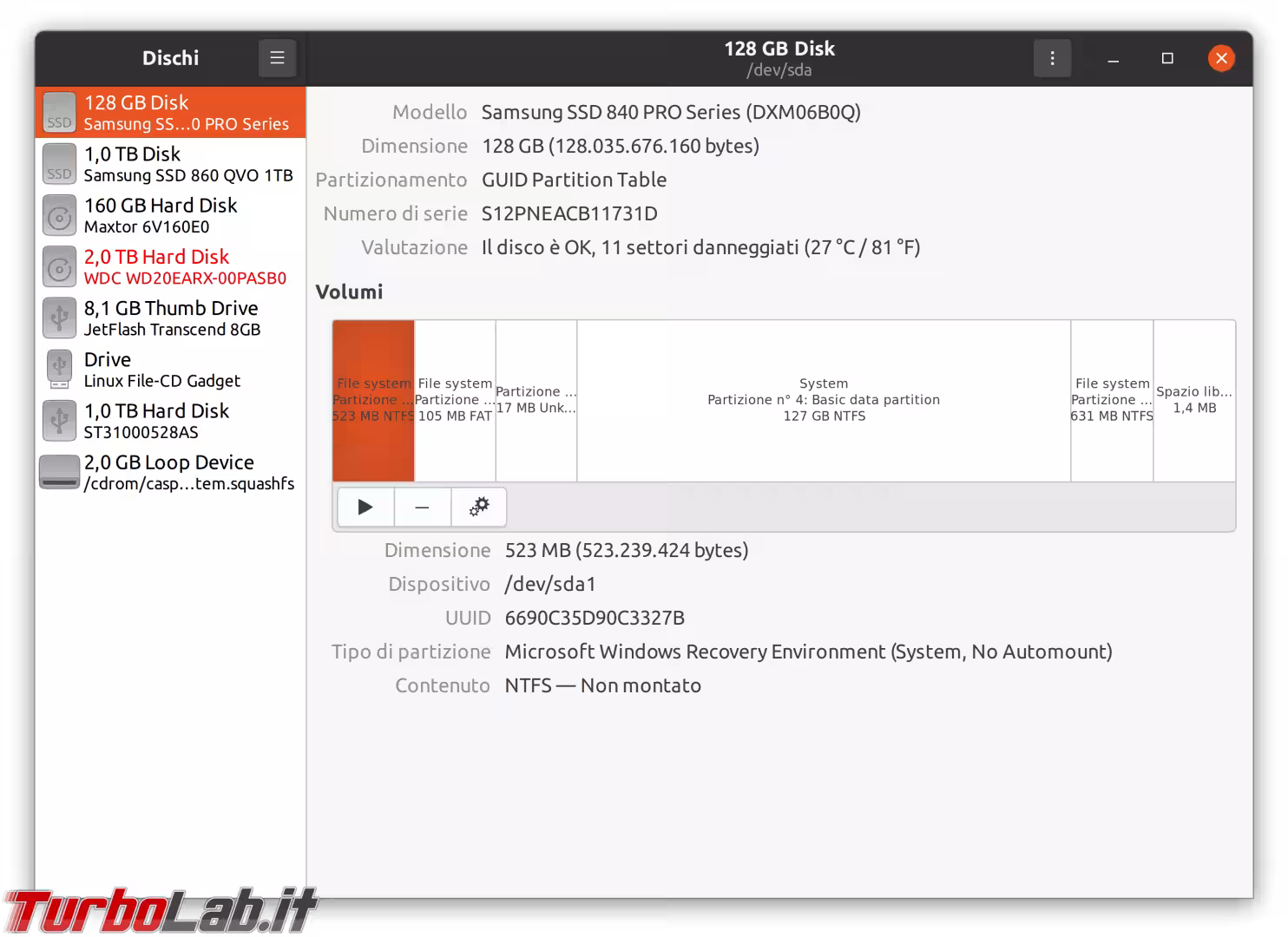Select Drive Linux File-CD Gadget entry

170,370
